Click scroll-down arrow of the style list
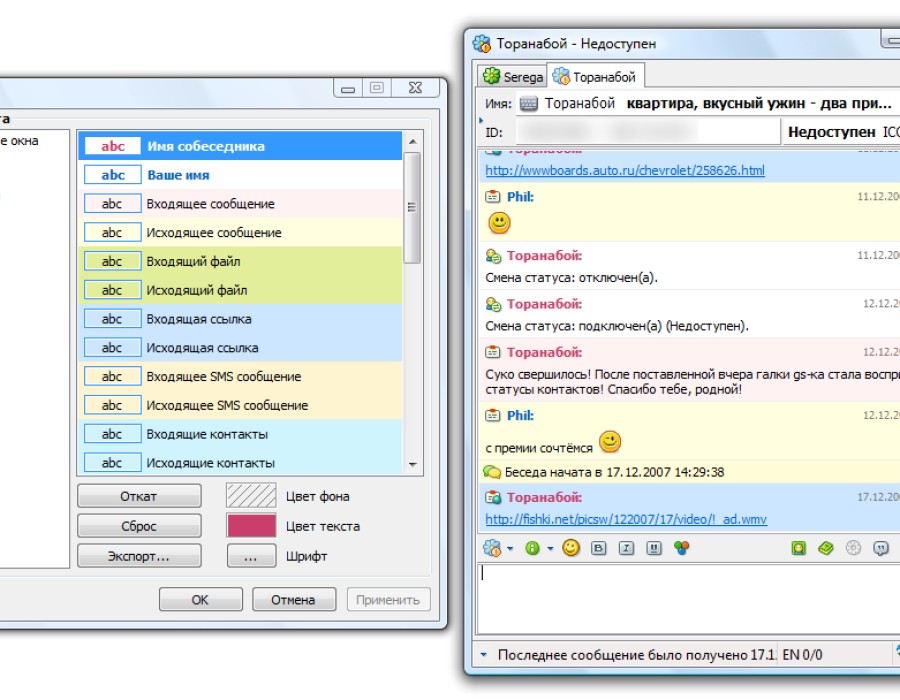Screen dimensions: 900x700 [x=413, y=465]
